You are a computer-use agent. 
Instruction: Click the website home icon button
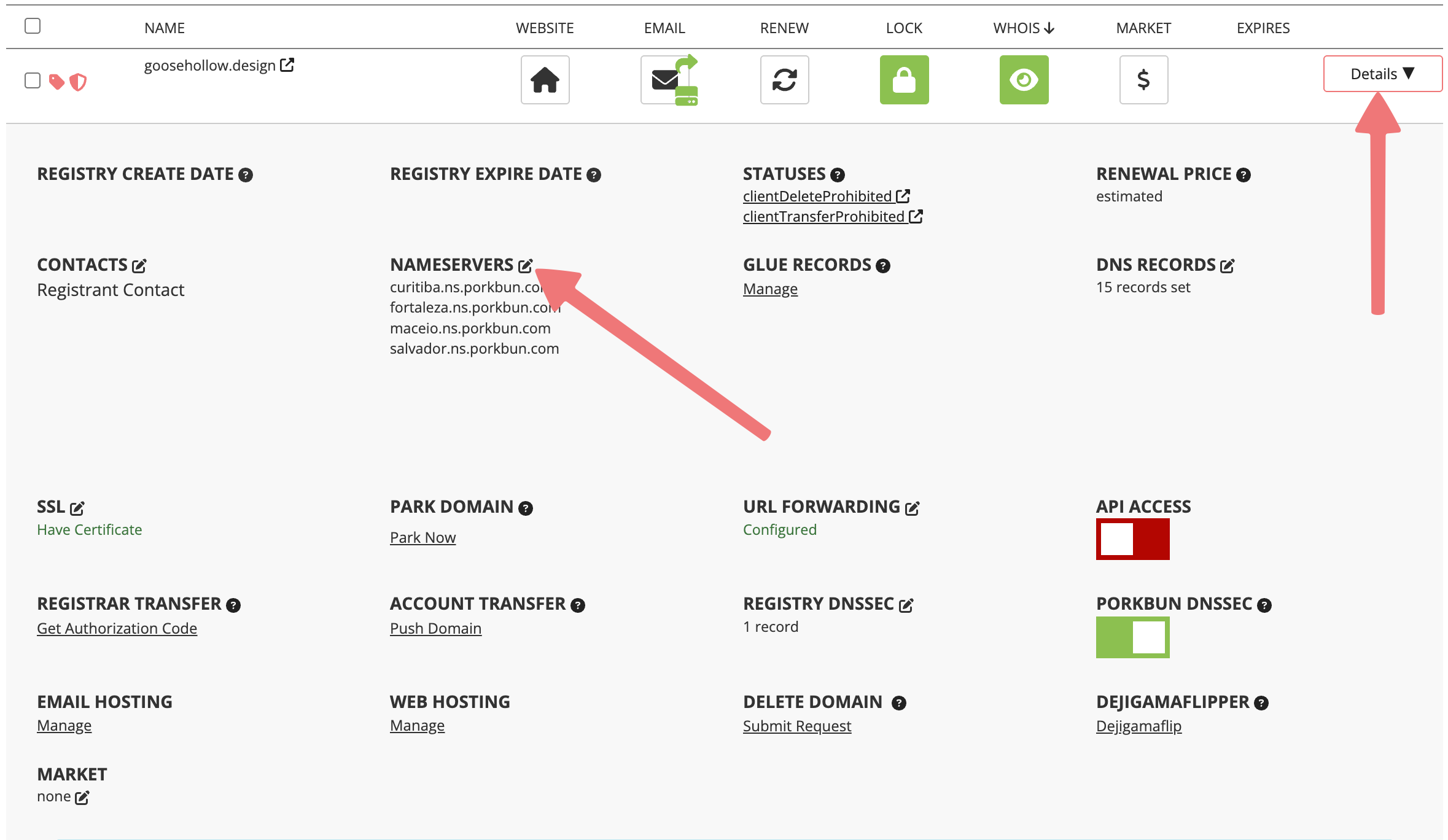[545, 80]
